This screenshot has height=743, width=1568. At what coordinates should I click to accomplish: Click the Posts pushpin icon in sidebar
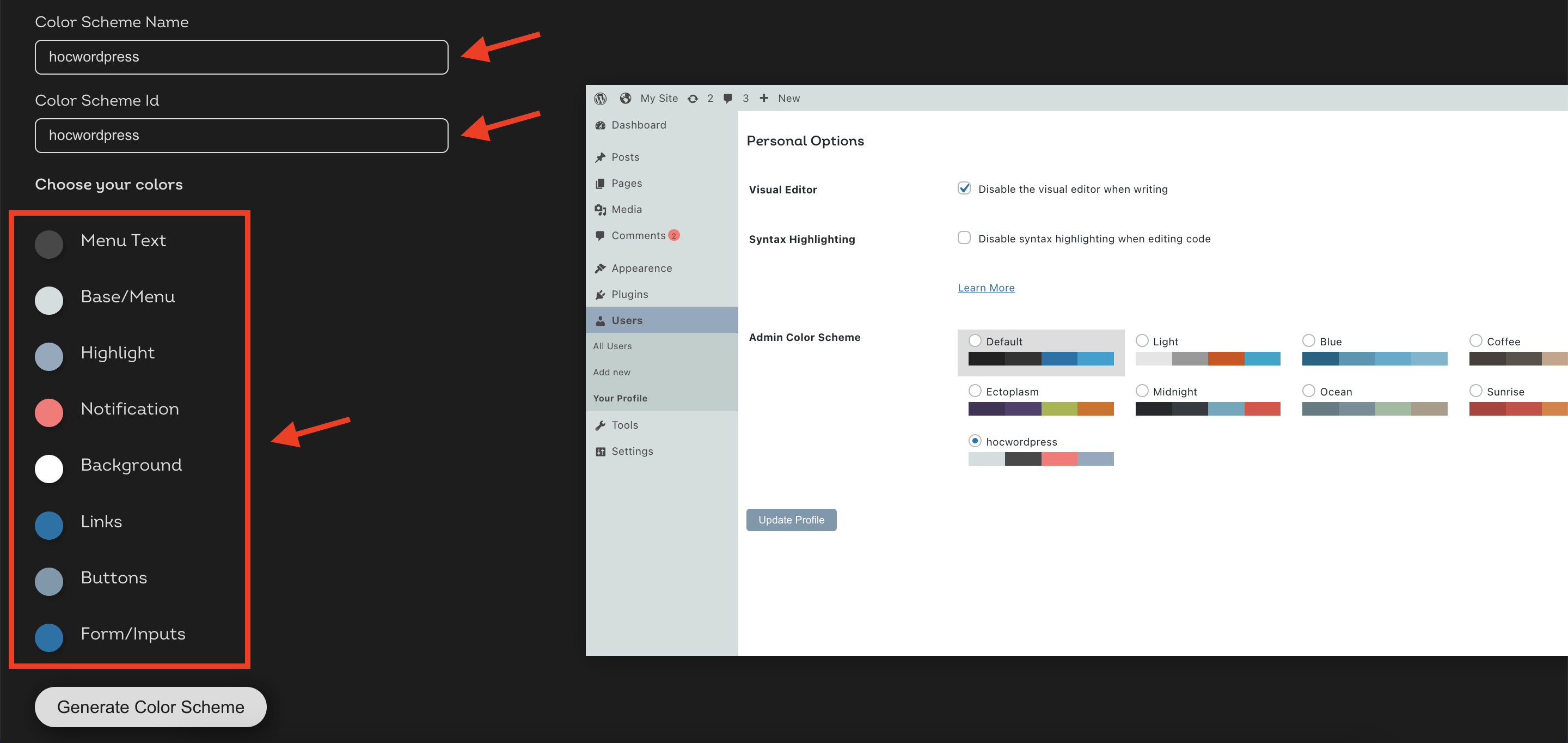coord(600,157)
